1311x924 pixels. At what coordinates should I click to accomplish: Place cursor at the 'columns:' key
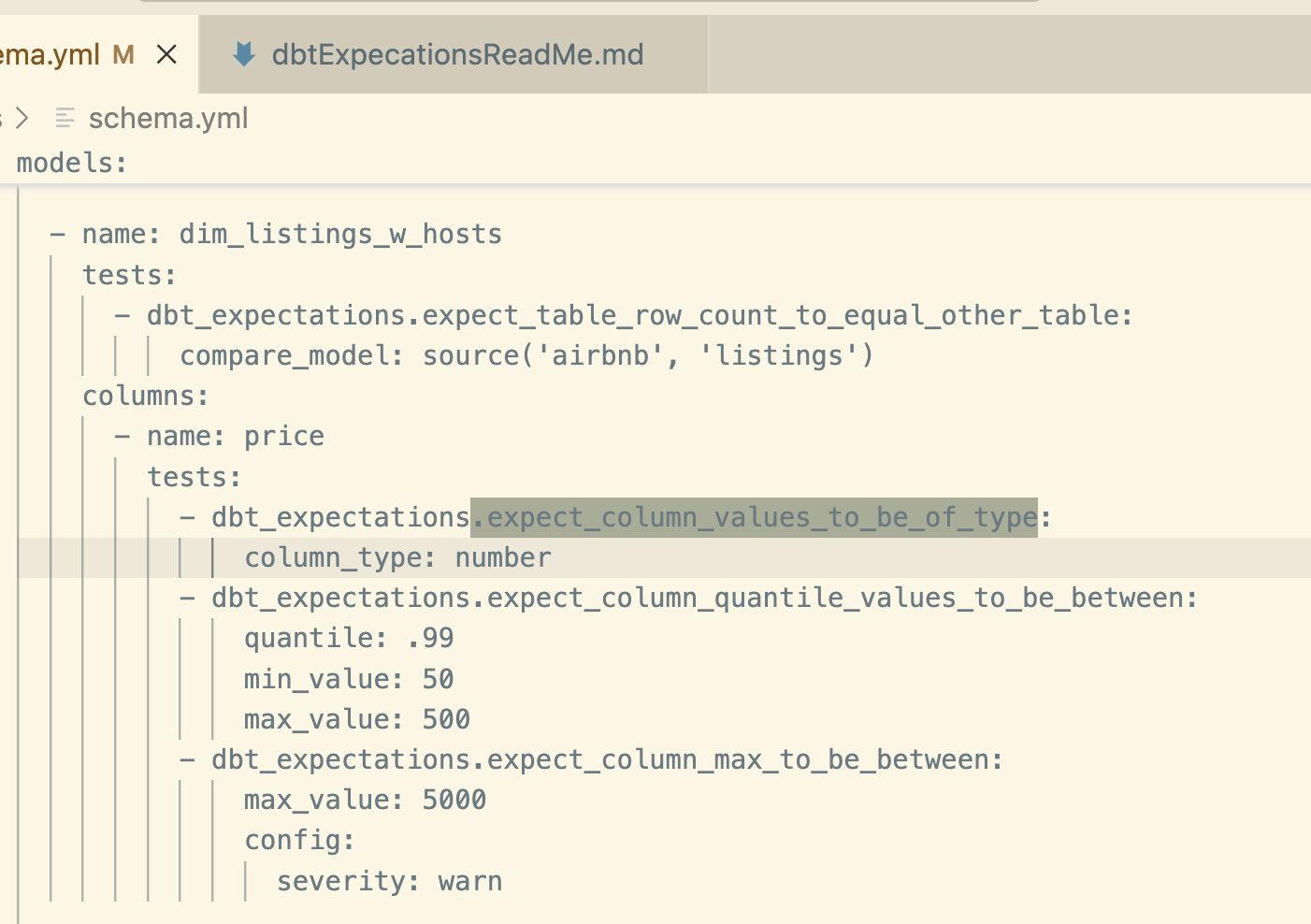tap(145, 397)
